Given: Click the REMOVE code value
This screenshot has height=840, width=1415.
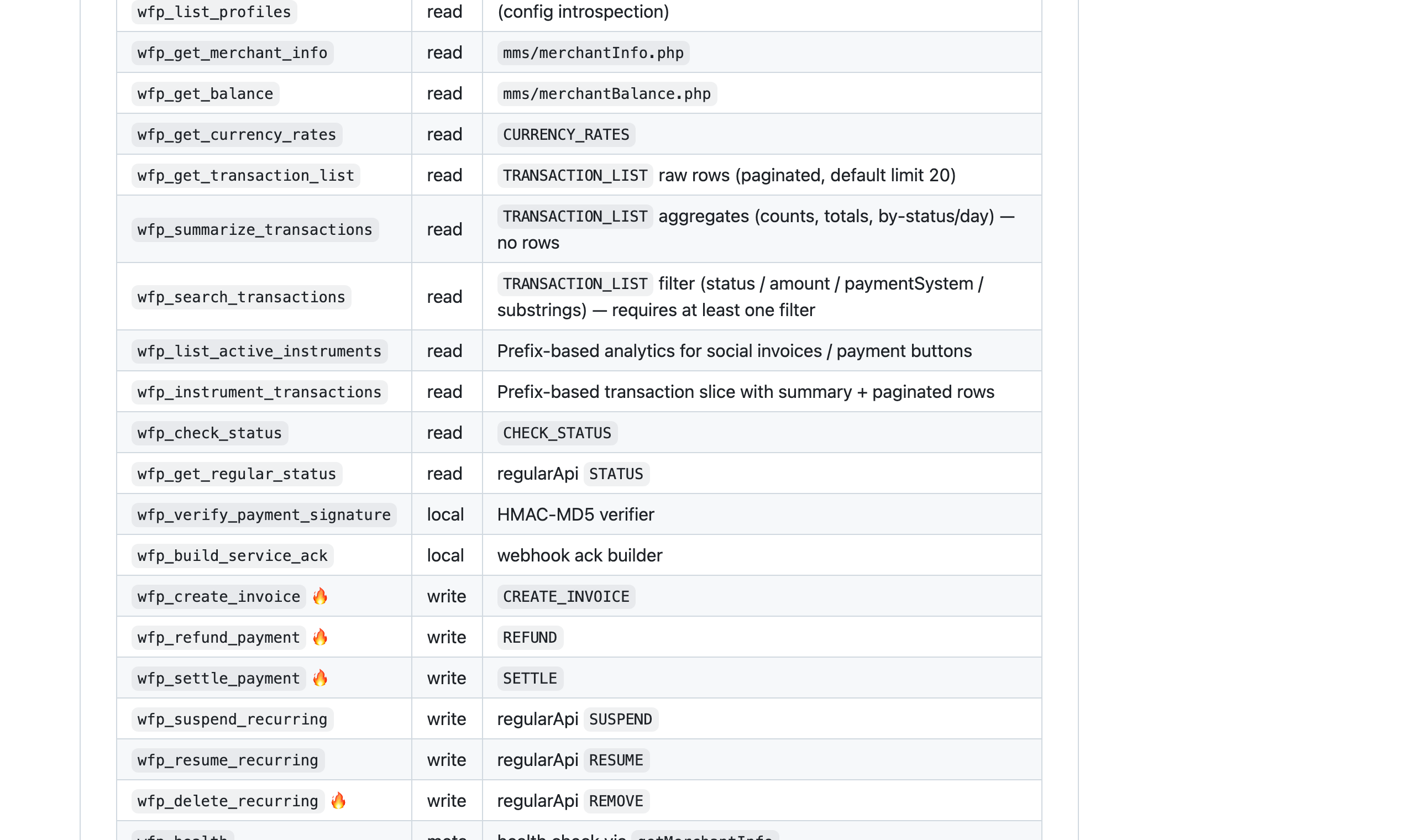Looking at the screenshot, I should coord(616,800).
